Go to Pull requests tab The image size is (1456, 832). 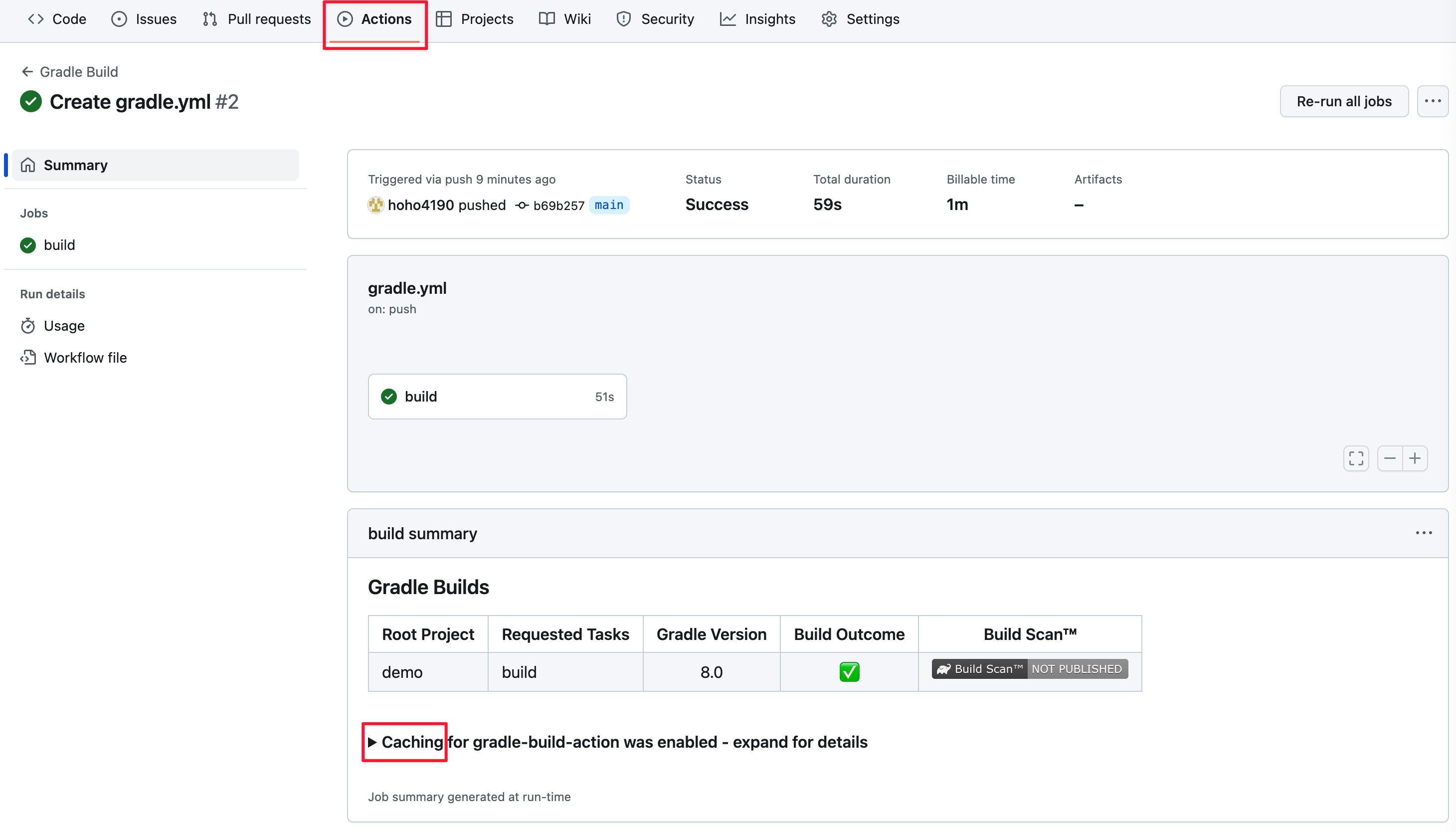coord(256,19)
